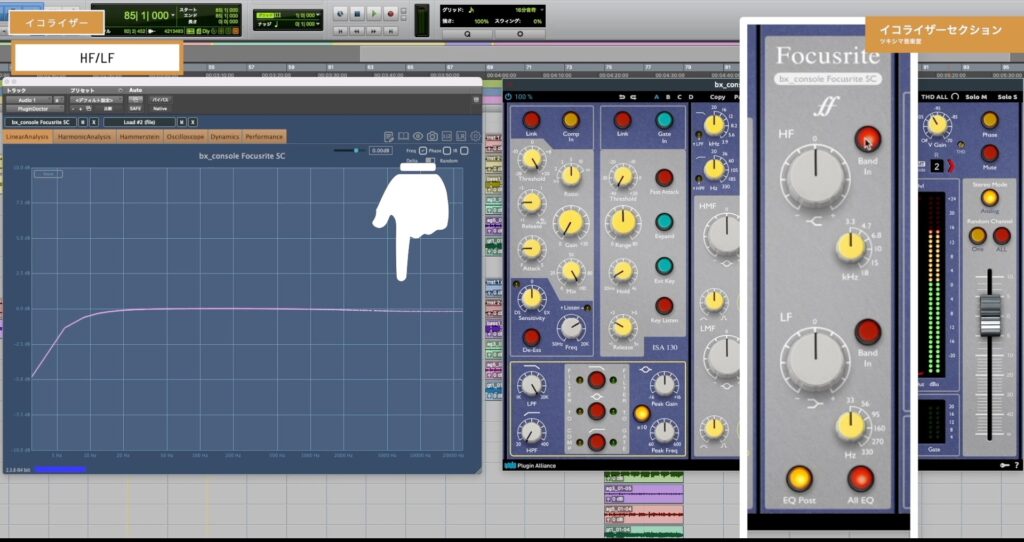The width and height of the screenshot is (1024, 542).
Task: Toggle the compressor Link button
Action: [532, 120]
